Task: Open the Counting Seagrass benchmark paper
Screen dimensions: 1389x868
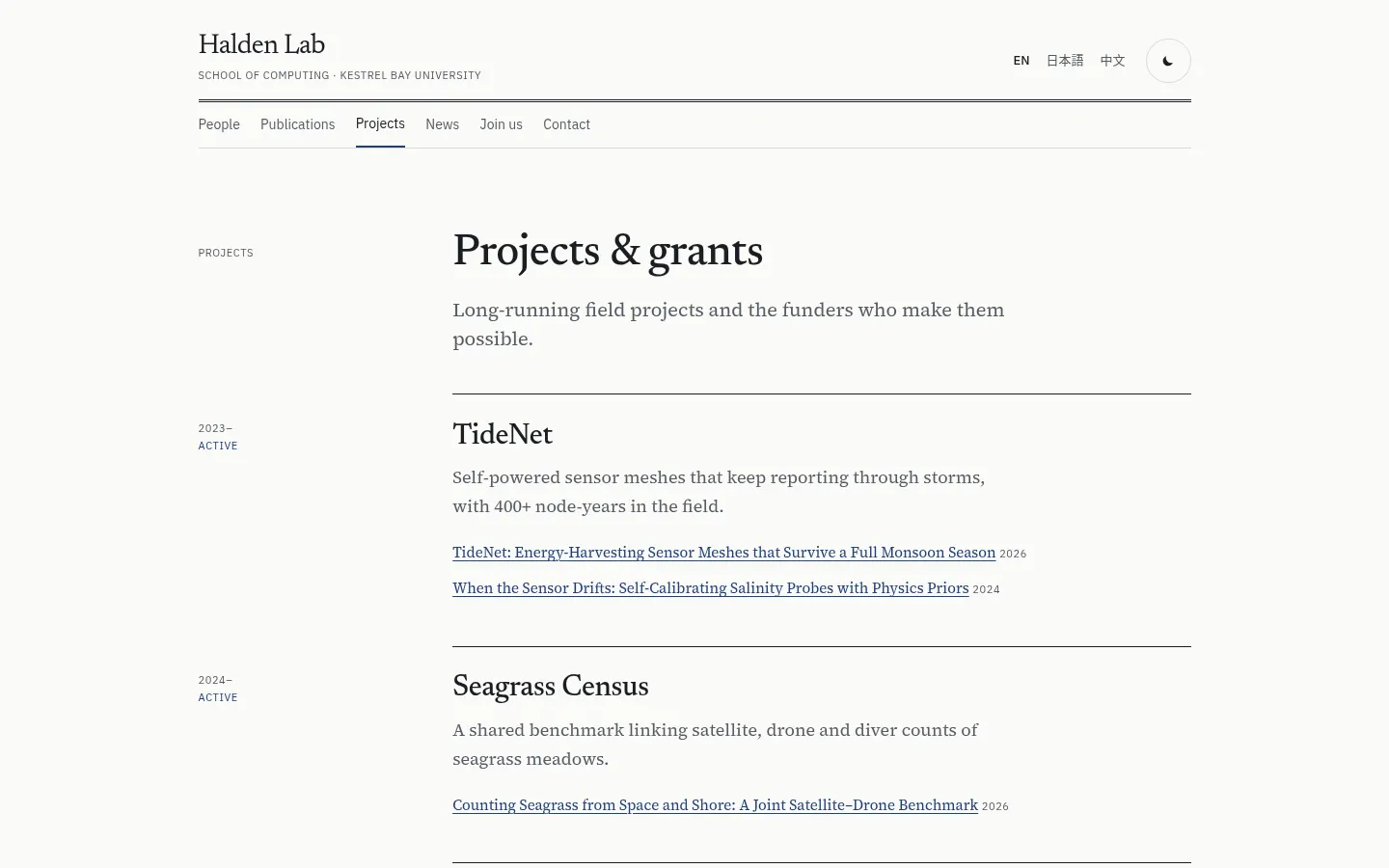Action: point(715,805)
